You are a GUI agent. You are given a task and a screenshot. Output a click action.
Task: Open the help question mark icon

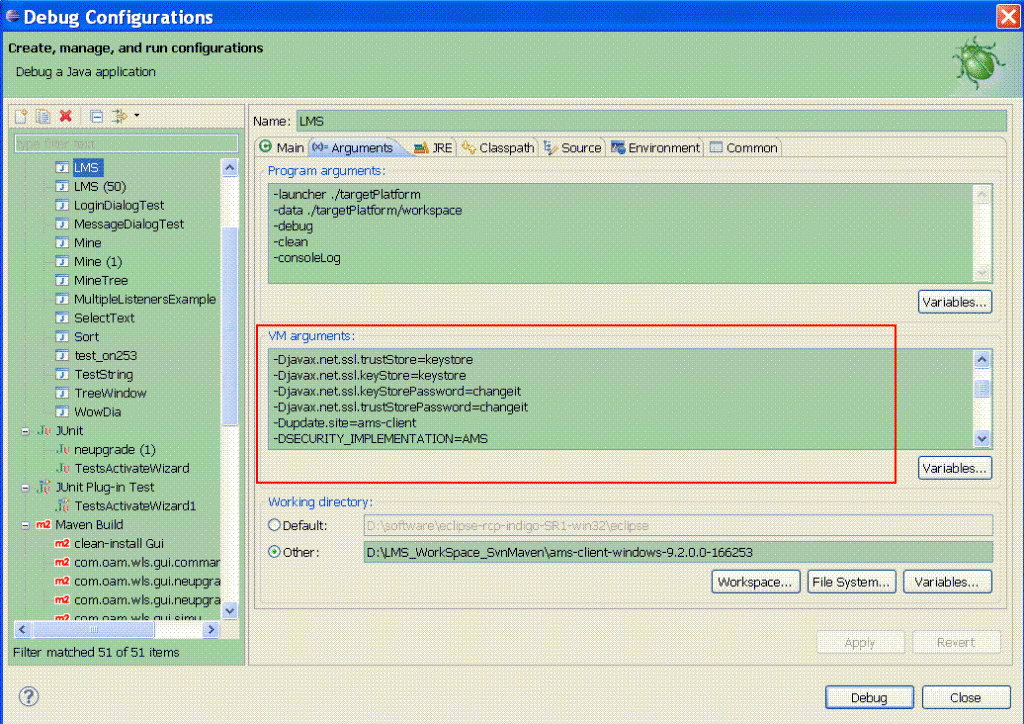click(x=29, y=696)
